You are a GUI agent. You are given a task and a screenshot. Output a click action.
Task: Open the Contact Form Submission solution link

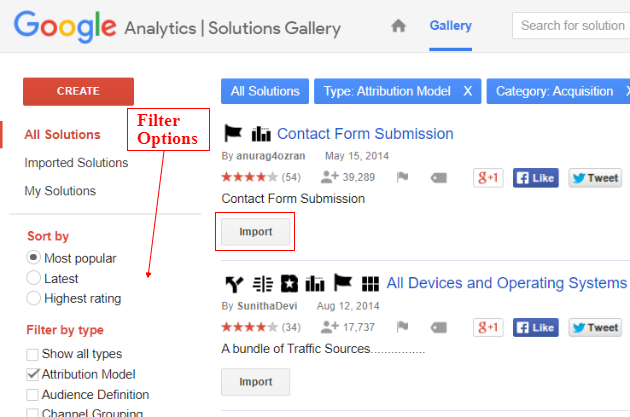point(365,134)
